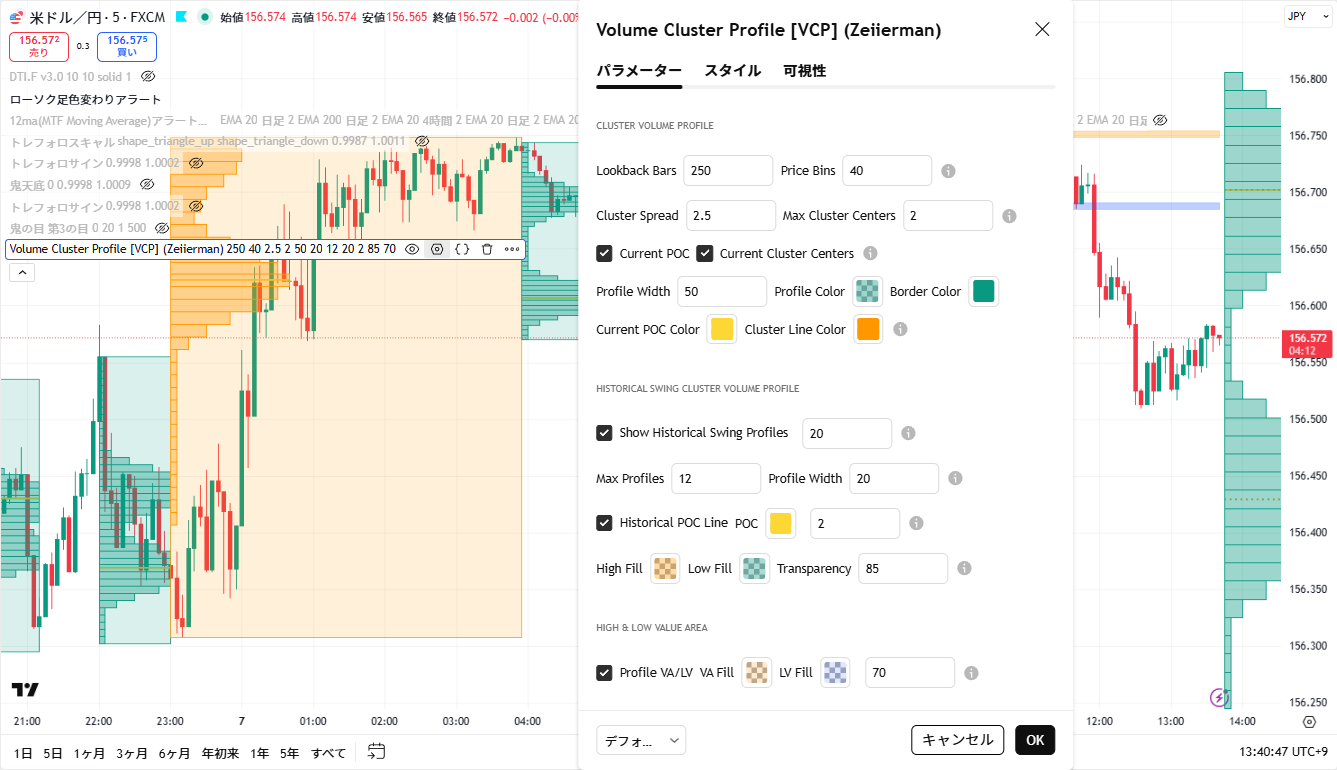
Task: Switch to the 可視性 tab
Action: click(804, 71)
